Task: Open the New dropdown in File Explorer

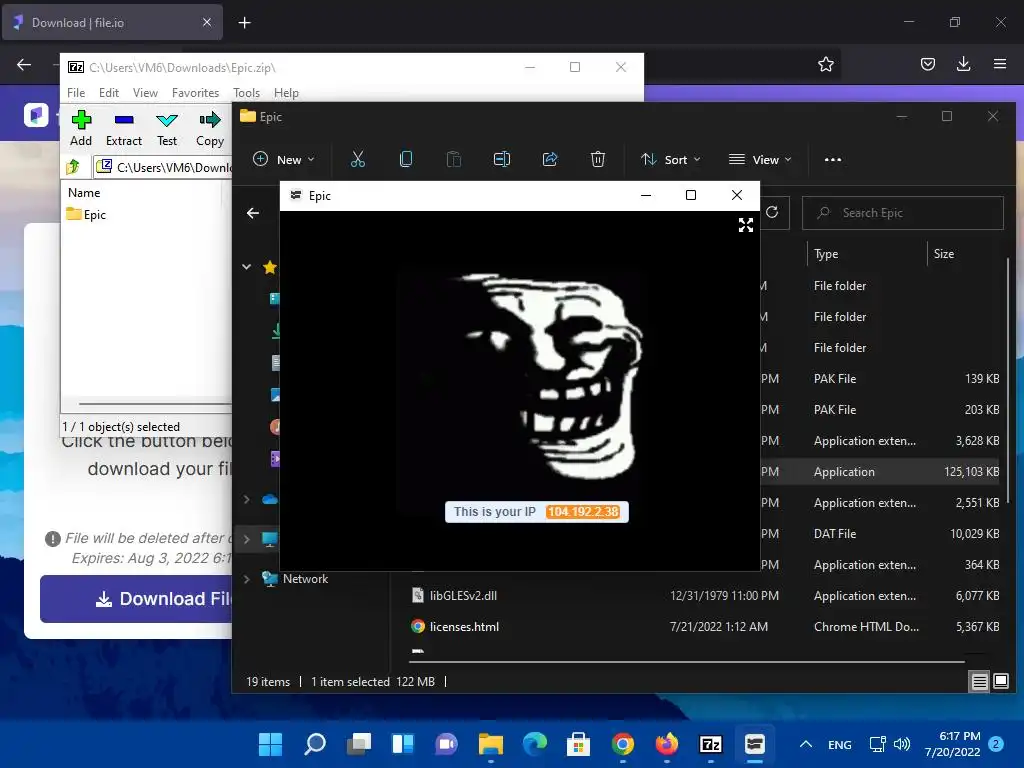Action: click(x=283, y=159)
